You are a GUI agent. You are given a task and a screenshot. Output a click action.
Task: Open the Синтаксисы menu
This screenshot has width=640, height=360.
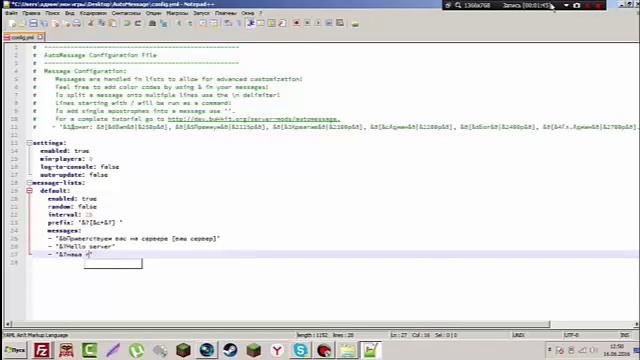(126, 13)
